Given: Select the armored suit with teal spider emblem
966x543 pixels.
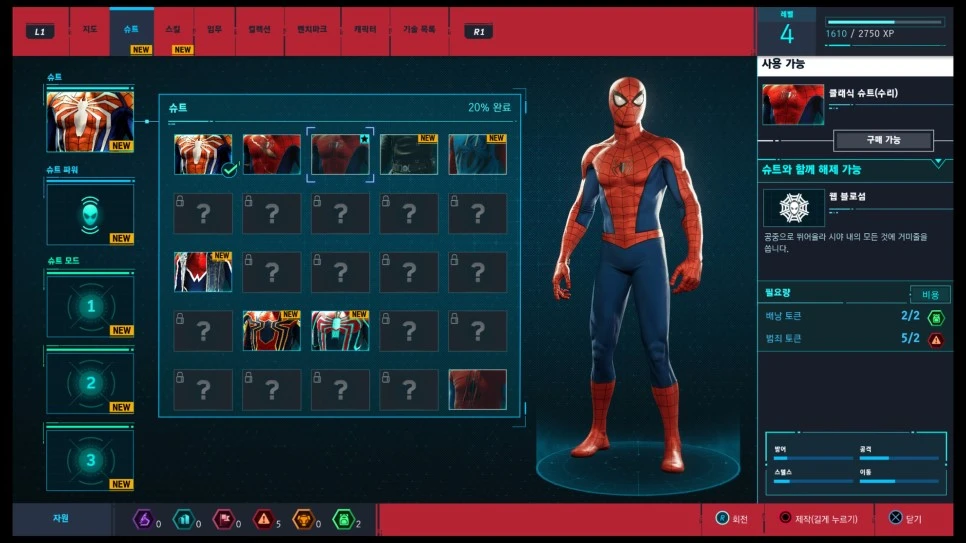Looking at the screenshot, I should (340, 330).
